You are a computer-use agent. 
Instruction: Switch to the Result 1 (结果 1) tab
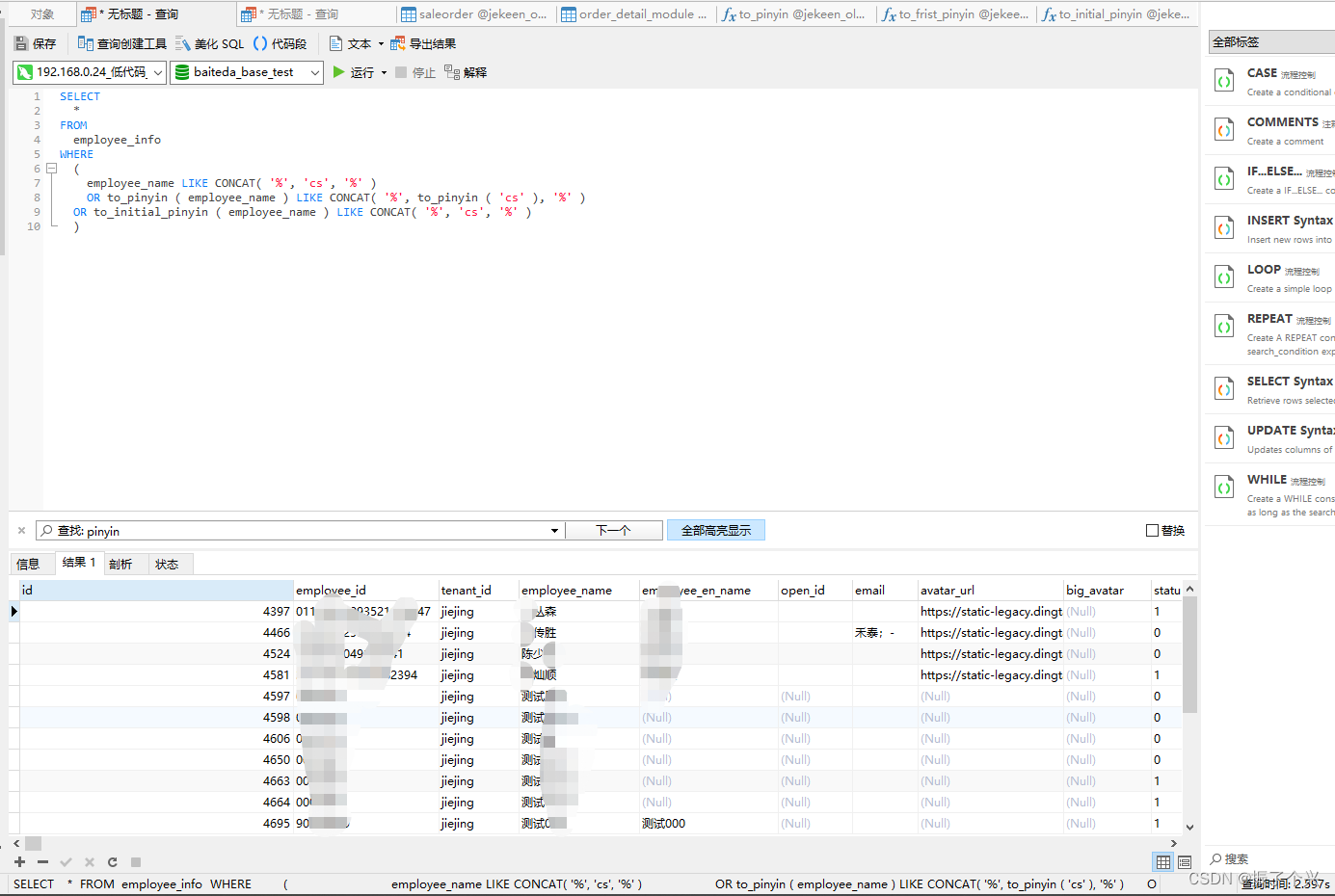tap(78, 563)
